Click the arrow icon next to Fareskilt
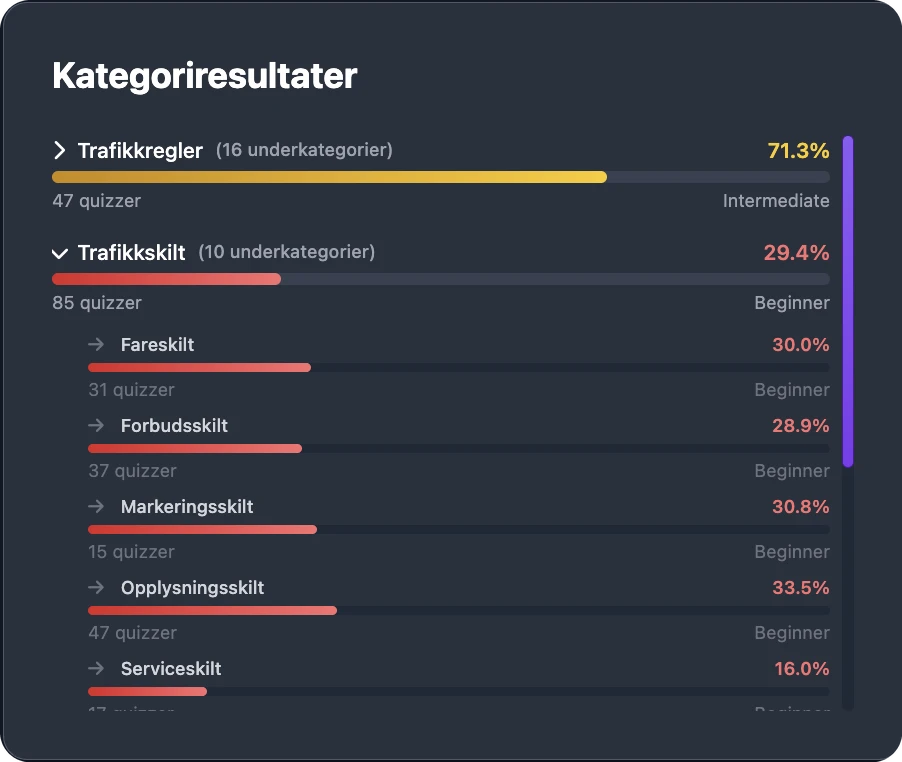 click(x=96, y=344)
